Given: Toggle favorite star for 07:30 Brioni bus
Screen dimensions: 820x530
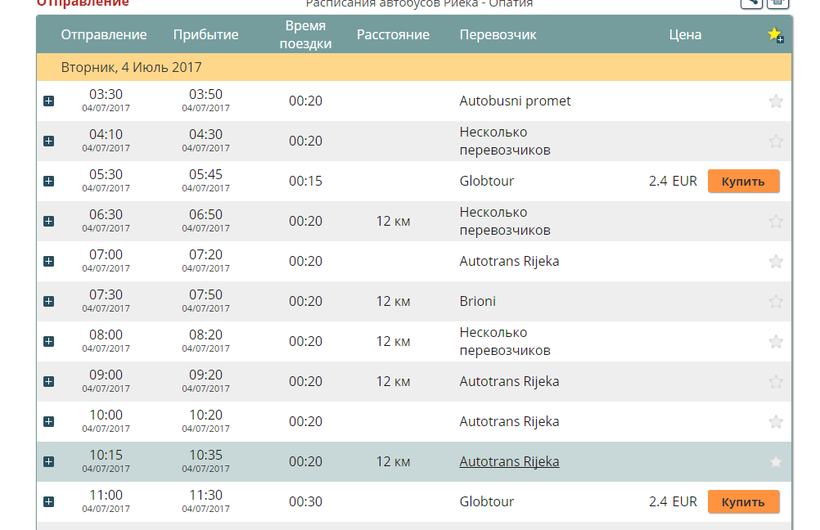Looking at the screenshot, I should coord(776,302).
